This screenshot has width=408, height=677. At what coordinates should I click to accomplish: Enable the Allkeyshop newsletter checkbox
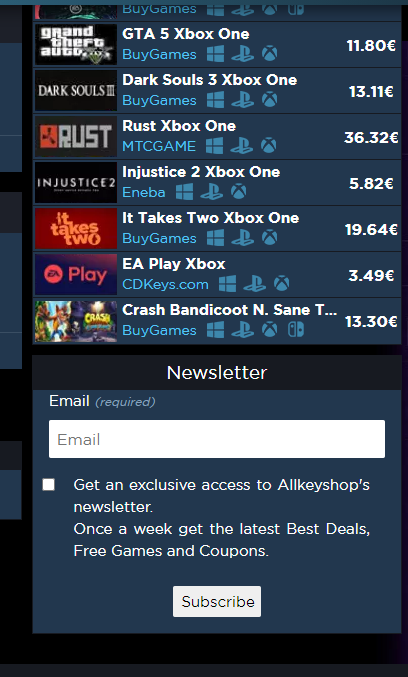[x=49, y=484]
